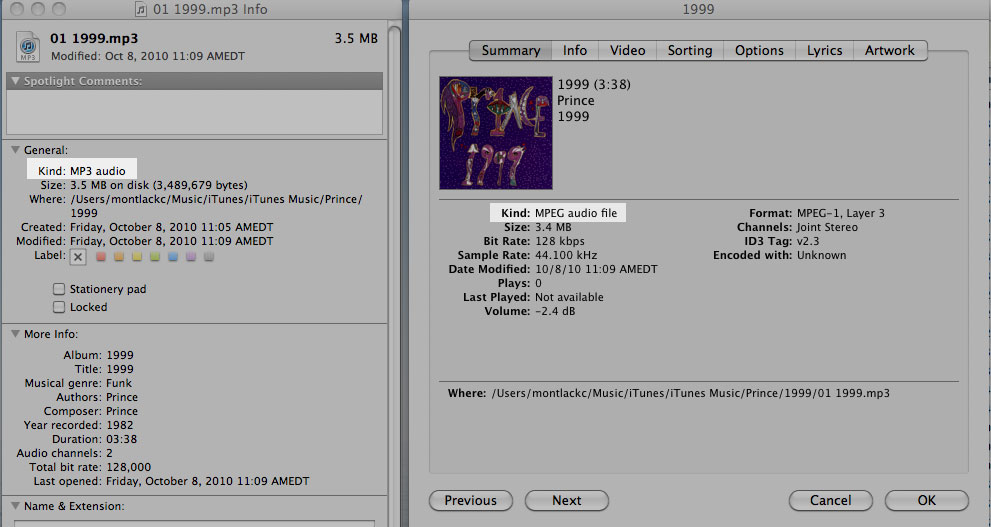
Task: Click the Year recorded value '1982'
Action: click(119, 425)
